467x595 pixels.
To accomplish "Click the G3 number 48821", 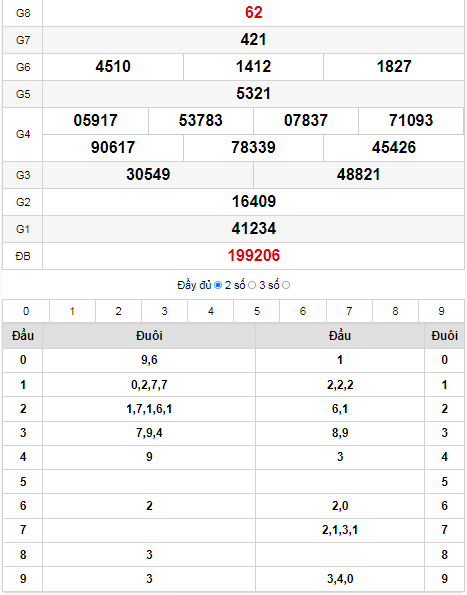I will pos(359,175).
